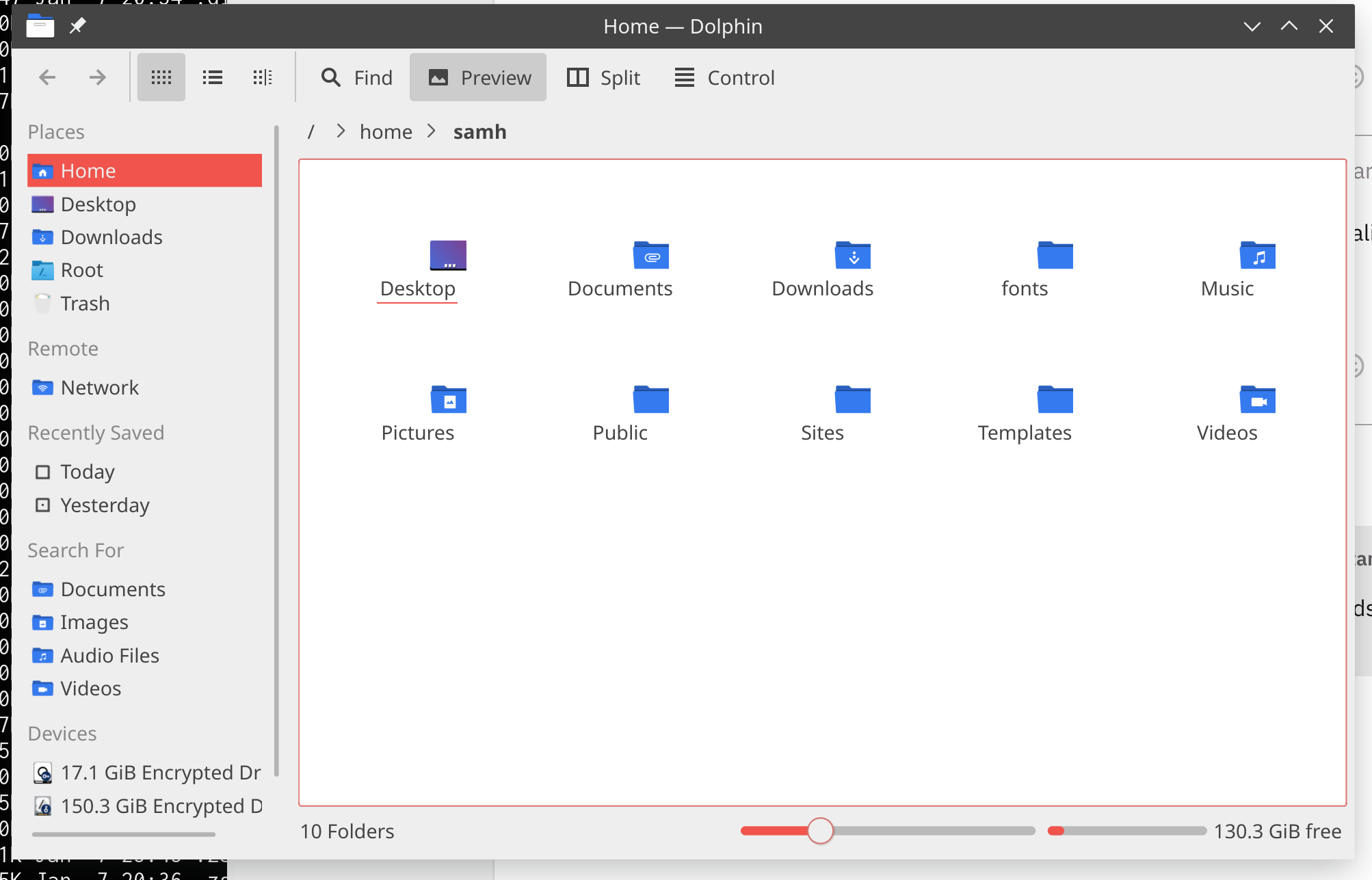Click the chevron after home in the breadcrumb
The width and height of the screenshot is (1372, 880).
point(432,131)
